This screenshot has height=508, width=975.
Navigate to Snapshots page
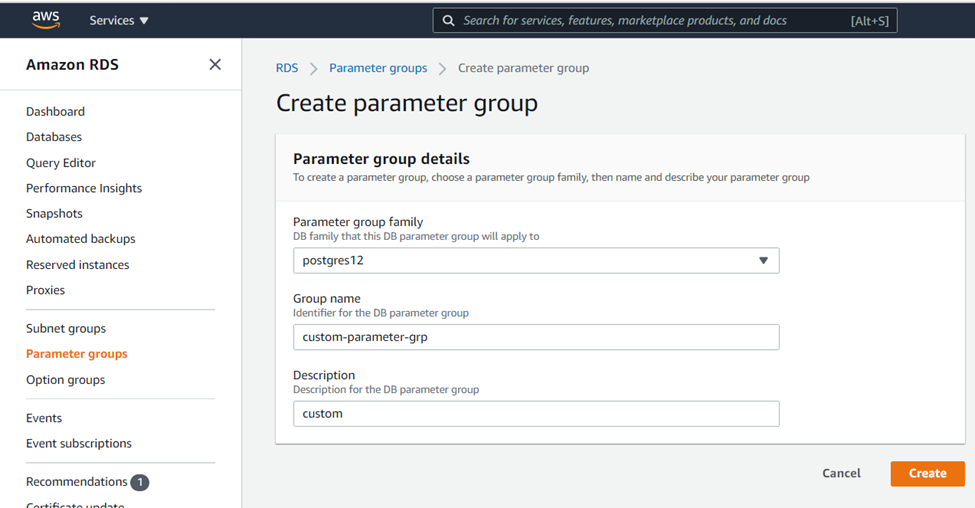pyautogui.click(x=54, y=213)
